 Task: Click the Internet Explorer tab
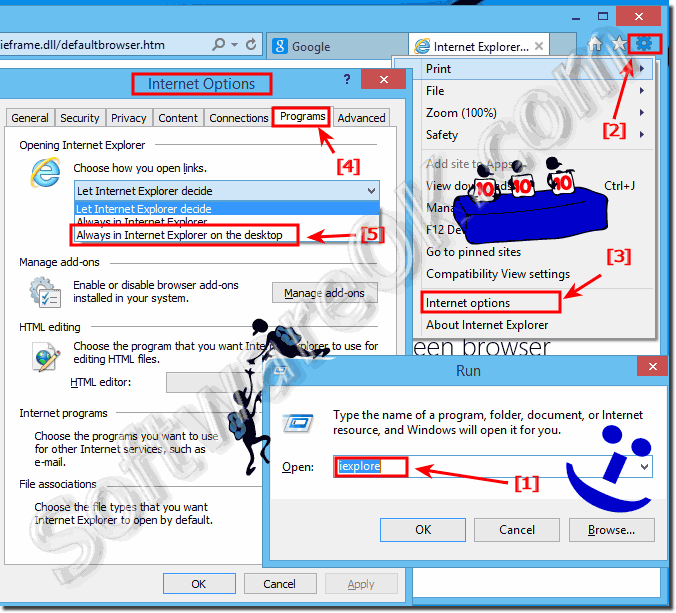pos(479,46)
